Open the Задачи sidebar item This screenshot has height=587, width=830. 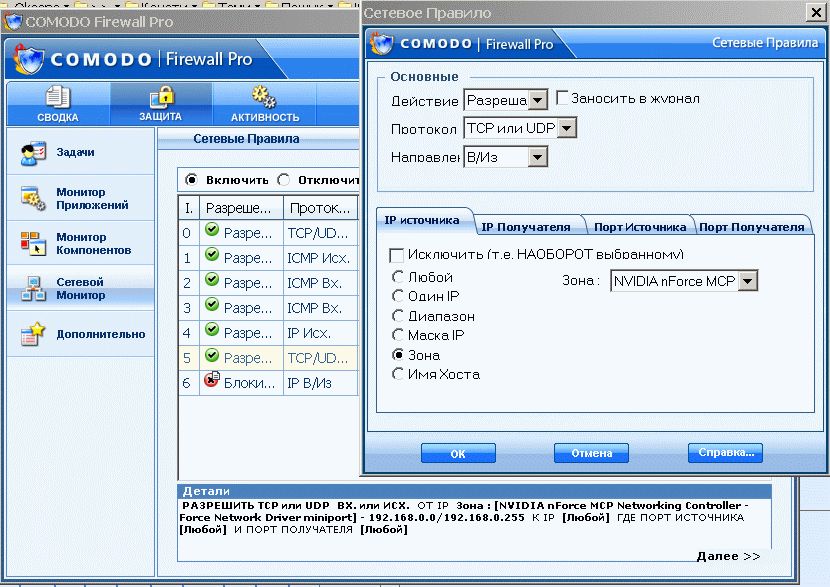(80, 152)
